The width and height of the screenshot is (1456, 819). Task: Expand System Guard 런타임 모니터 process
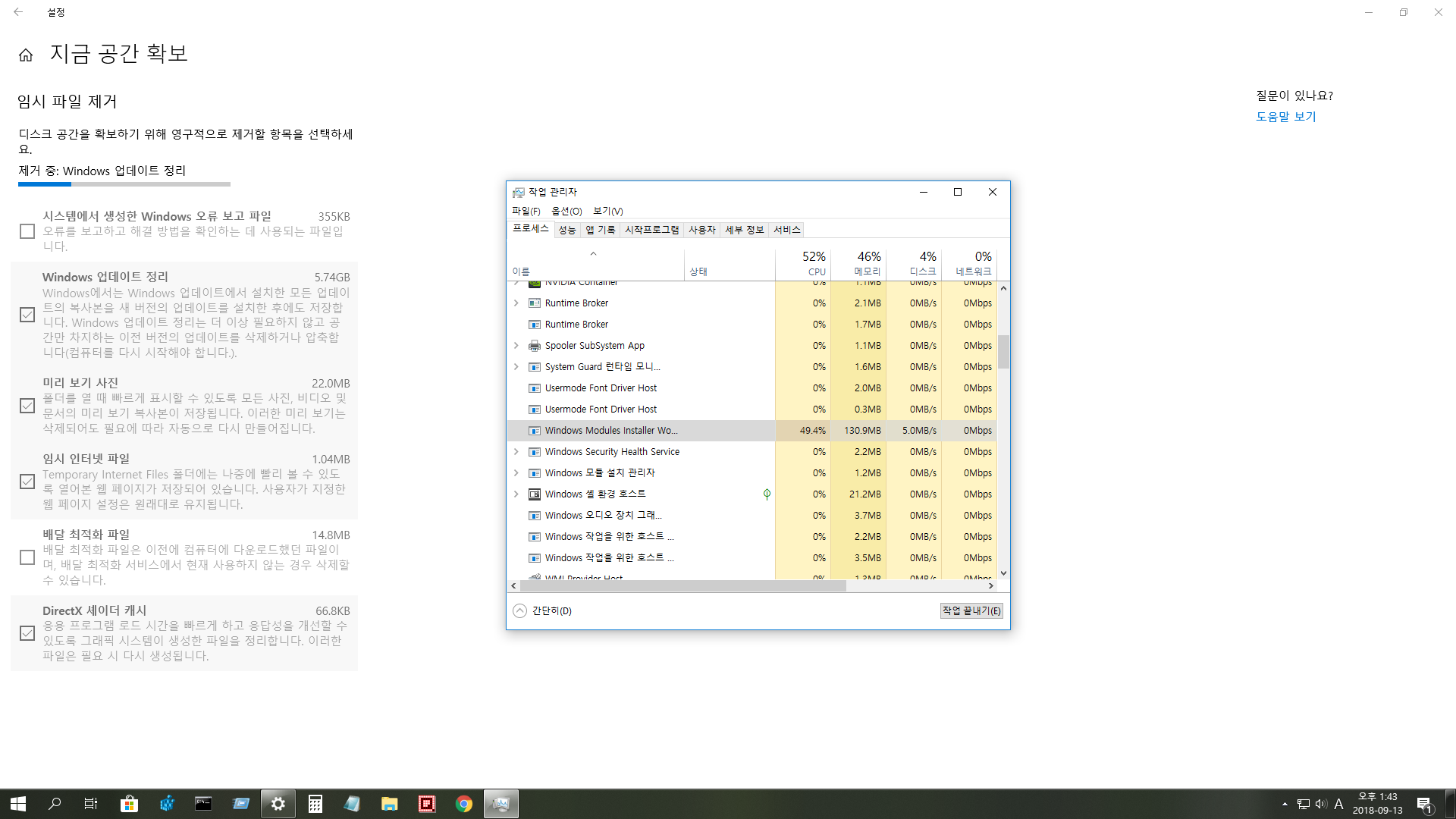click(516, 367)
